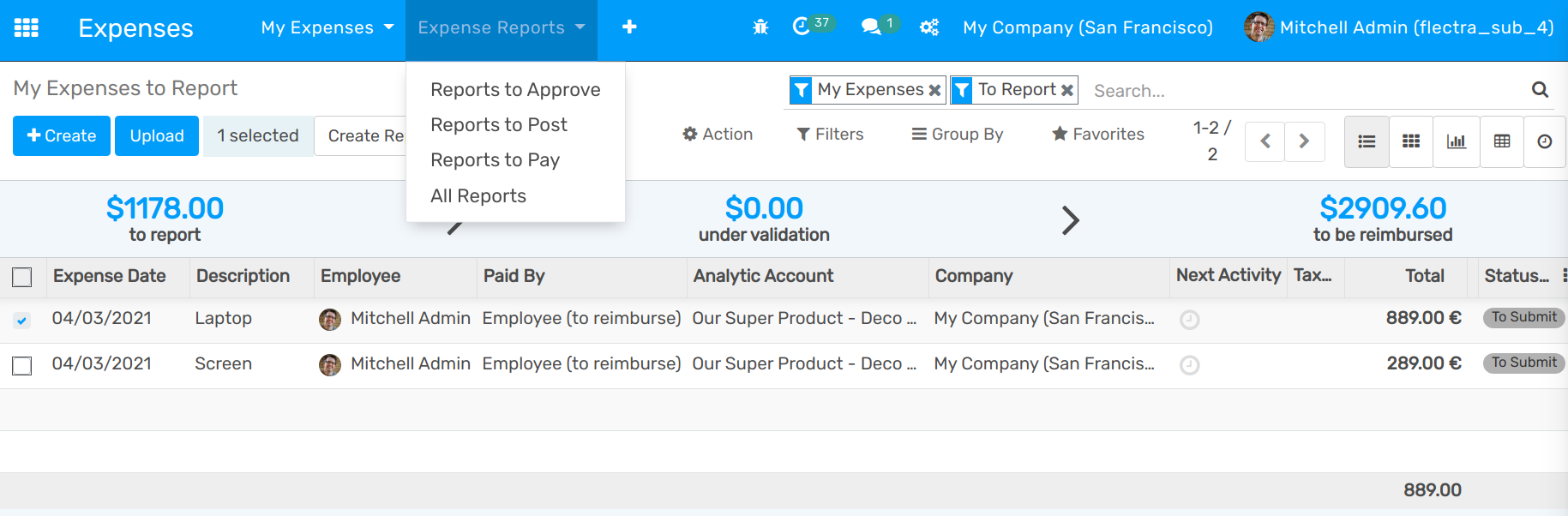Viewport: 1568px width, 516px height.
Task: Remove the To Report filter facet
Action: [x=1066, y=90]
